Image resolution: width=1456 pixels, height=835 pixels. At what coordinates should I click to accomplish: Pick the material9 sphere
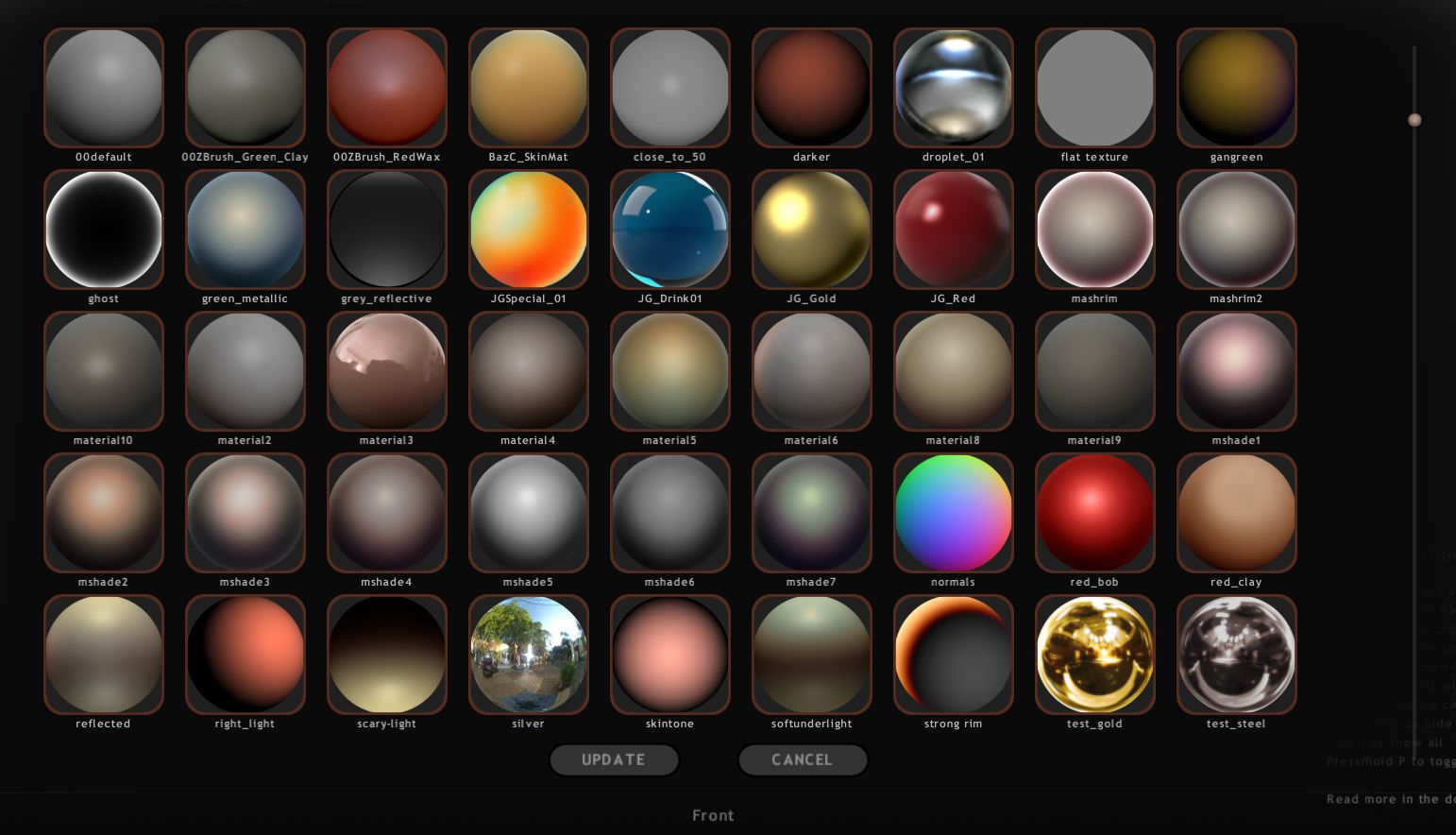click(1095, 371)
